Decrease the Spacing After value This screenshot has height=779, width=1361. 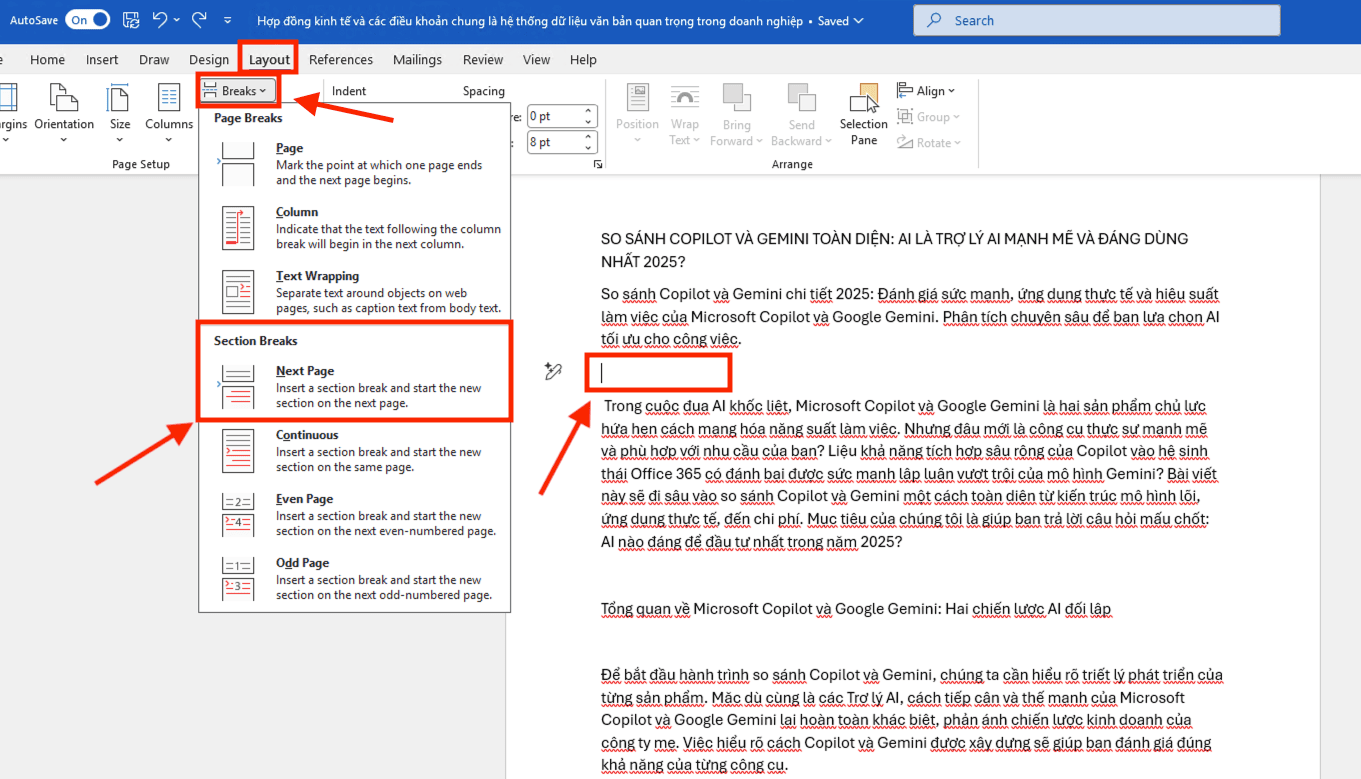click(x=589, y=147)
